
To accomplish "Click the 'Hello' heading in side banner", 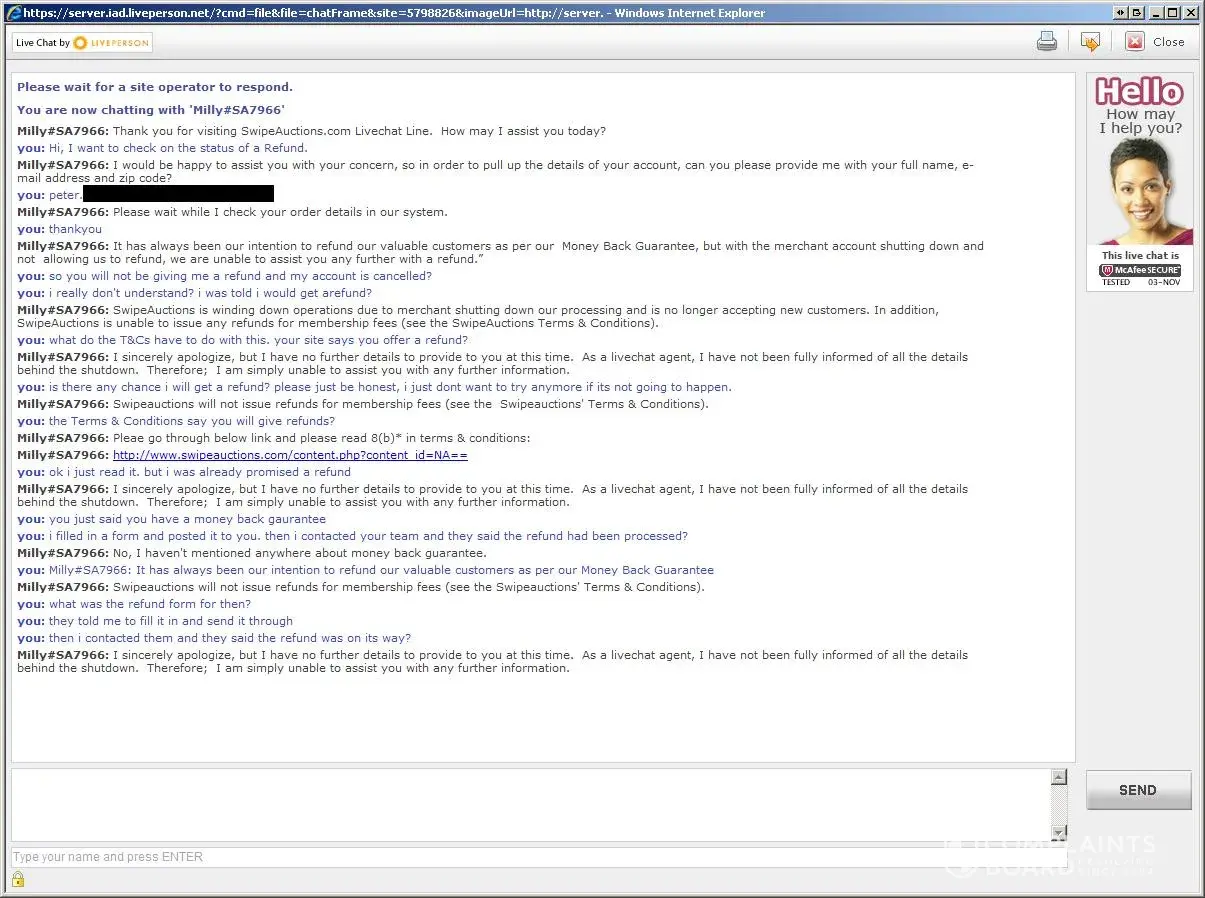I will click(1139, 92).
